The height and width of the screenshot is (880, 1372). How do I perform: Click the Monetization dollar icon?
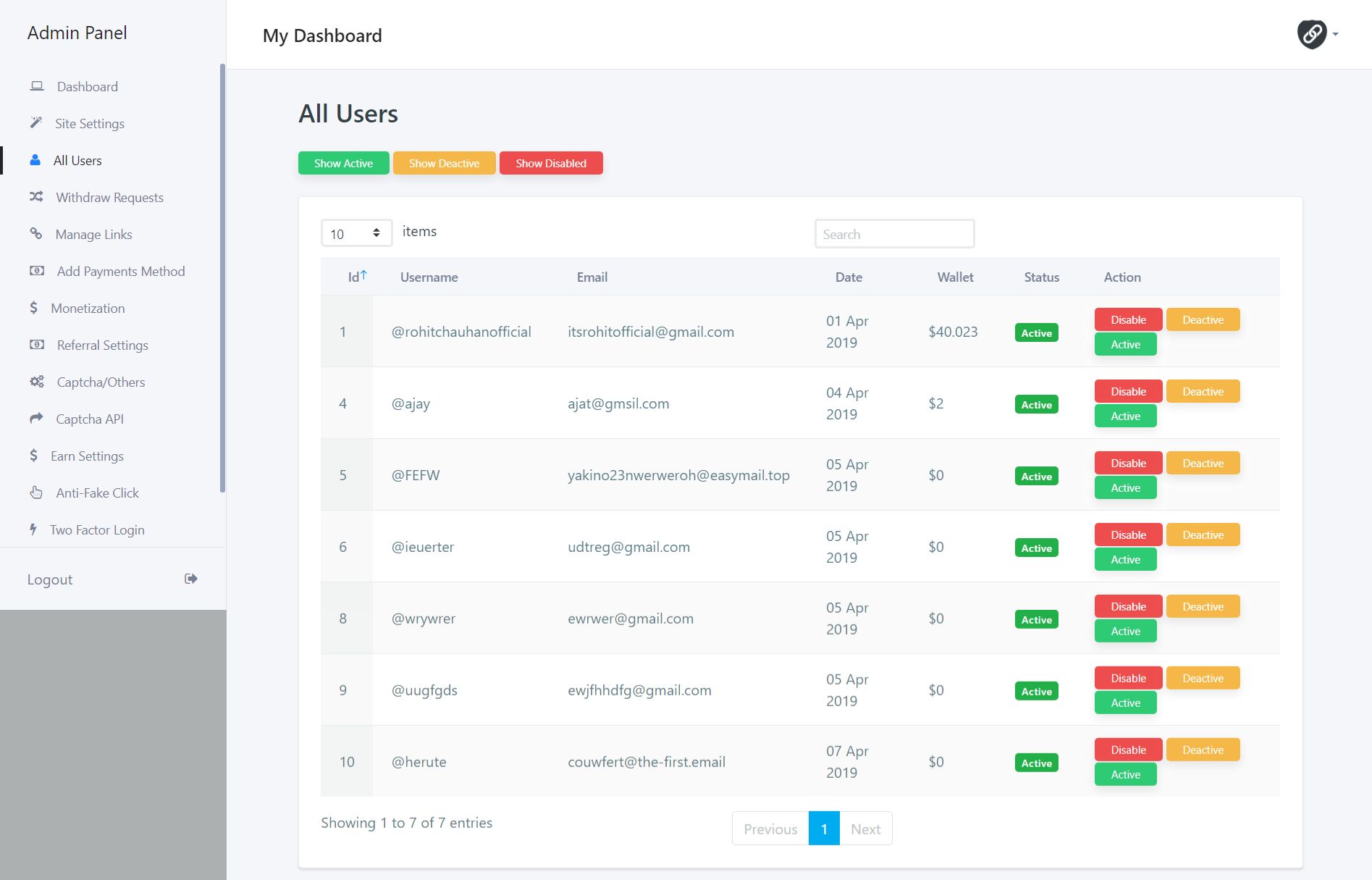point(33,308)
